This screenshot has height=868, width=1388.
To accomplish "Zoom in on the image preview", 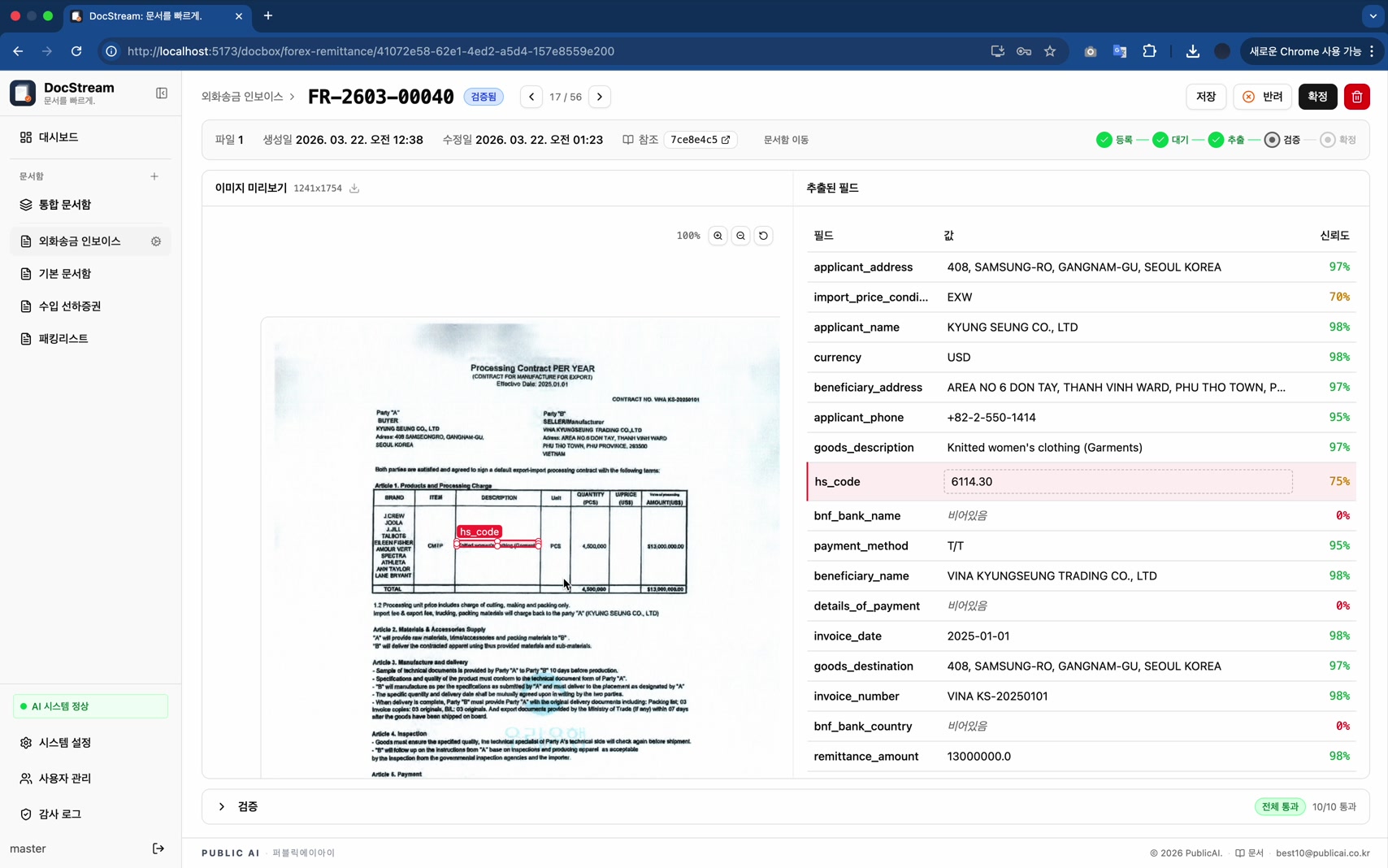I will [x=718, y=236].
